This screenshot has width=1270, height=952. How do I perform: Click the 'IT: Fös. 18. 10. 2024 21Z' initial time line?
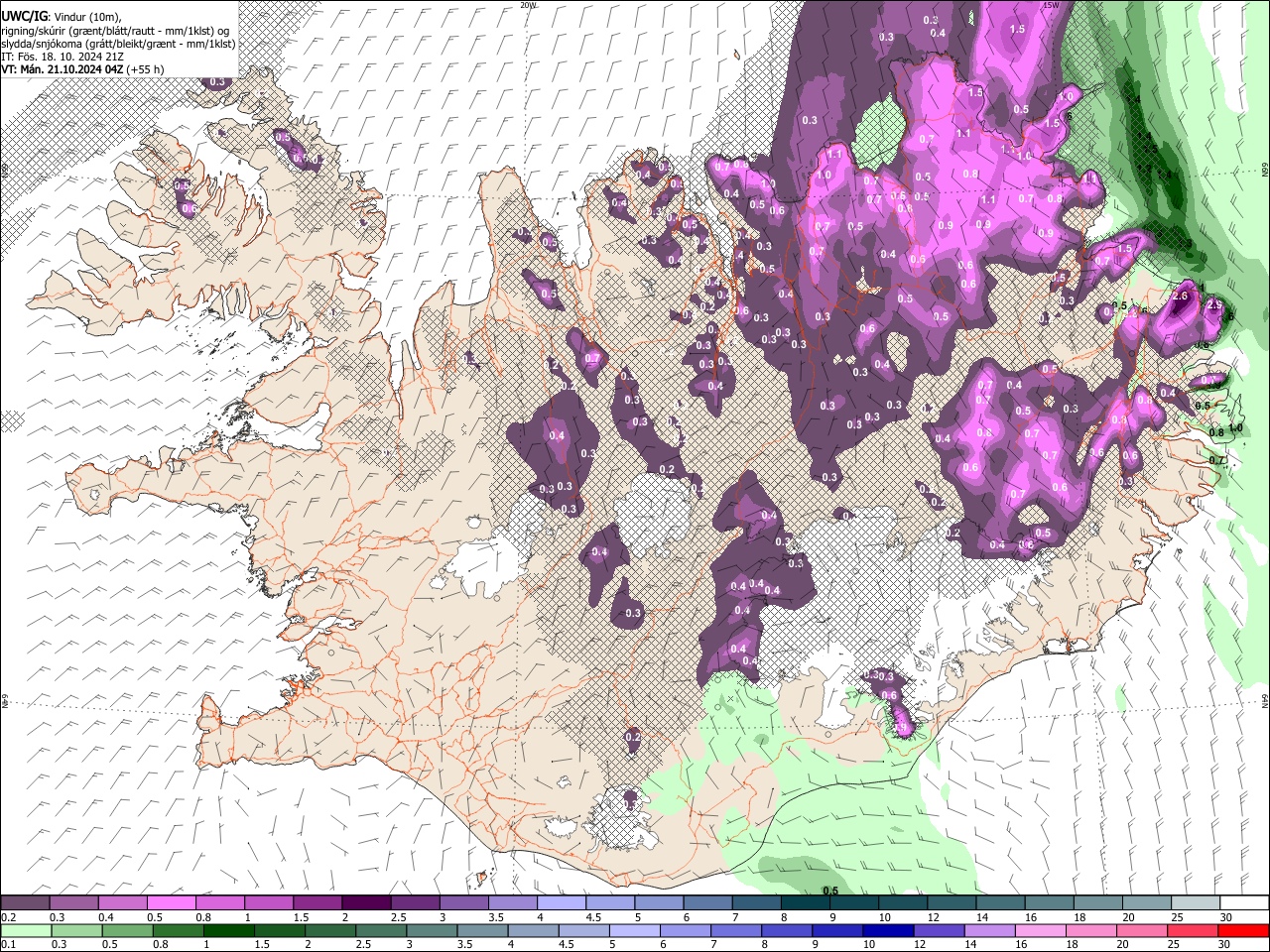[63, 57]
